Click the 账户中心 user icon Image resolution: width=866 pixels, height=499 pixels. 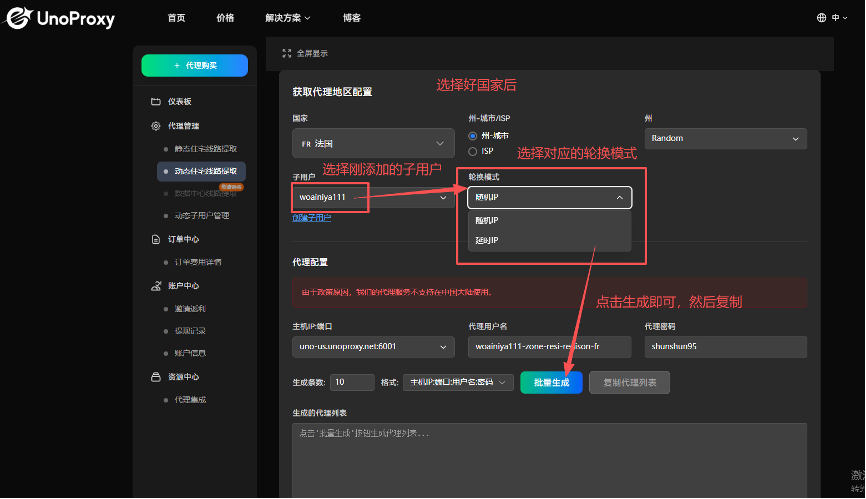(155, 286)
